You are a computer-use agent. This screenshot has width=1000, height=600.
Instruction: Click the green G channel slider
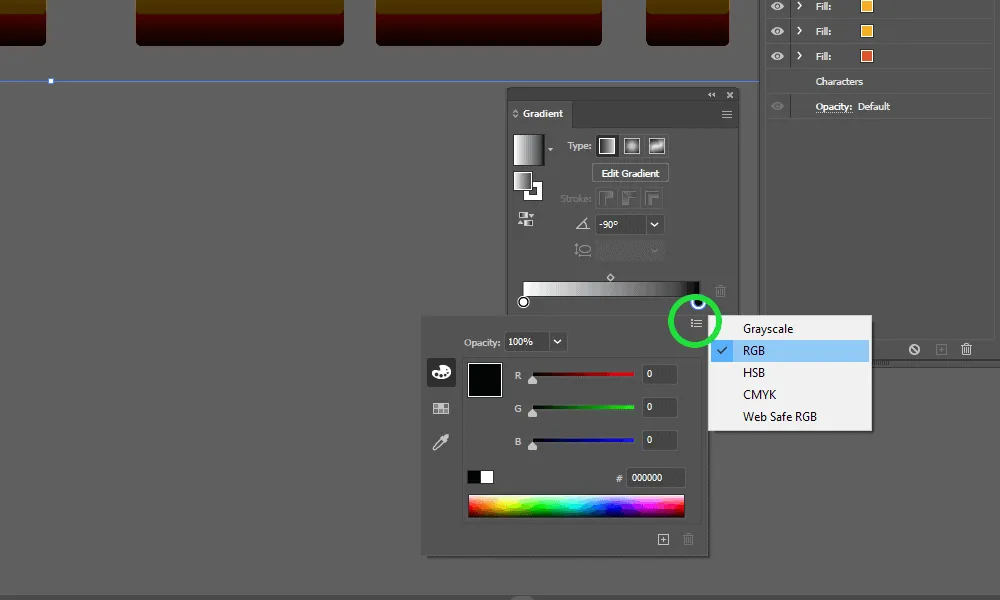point(583,407)
